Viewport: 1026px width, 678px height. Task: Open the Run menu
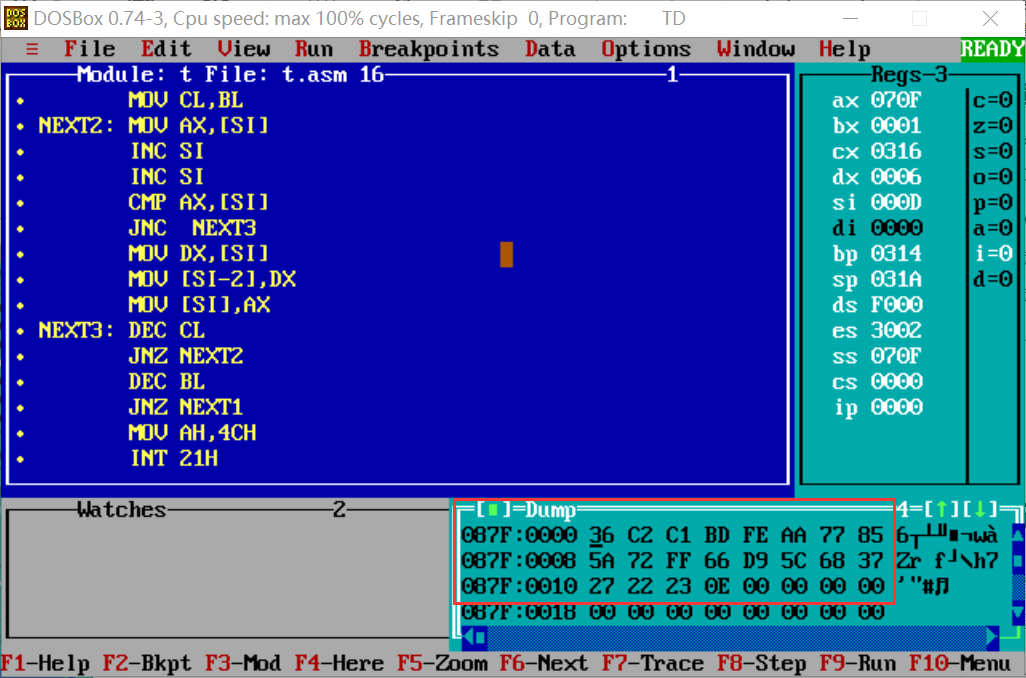[x=313, y=49]
